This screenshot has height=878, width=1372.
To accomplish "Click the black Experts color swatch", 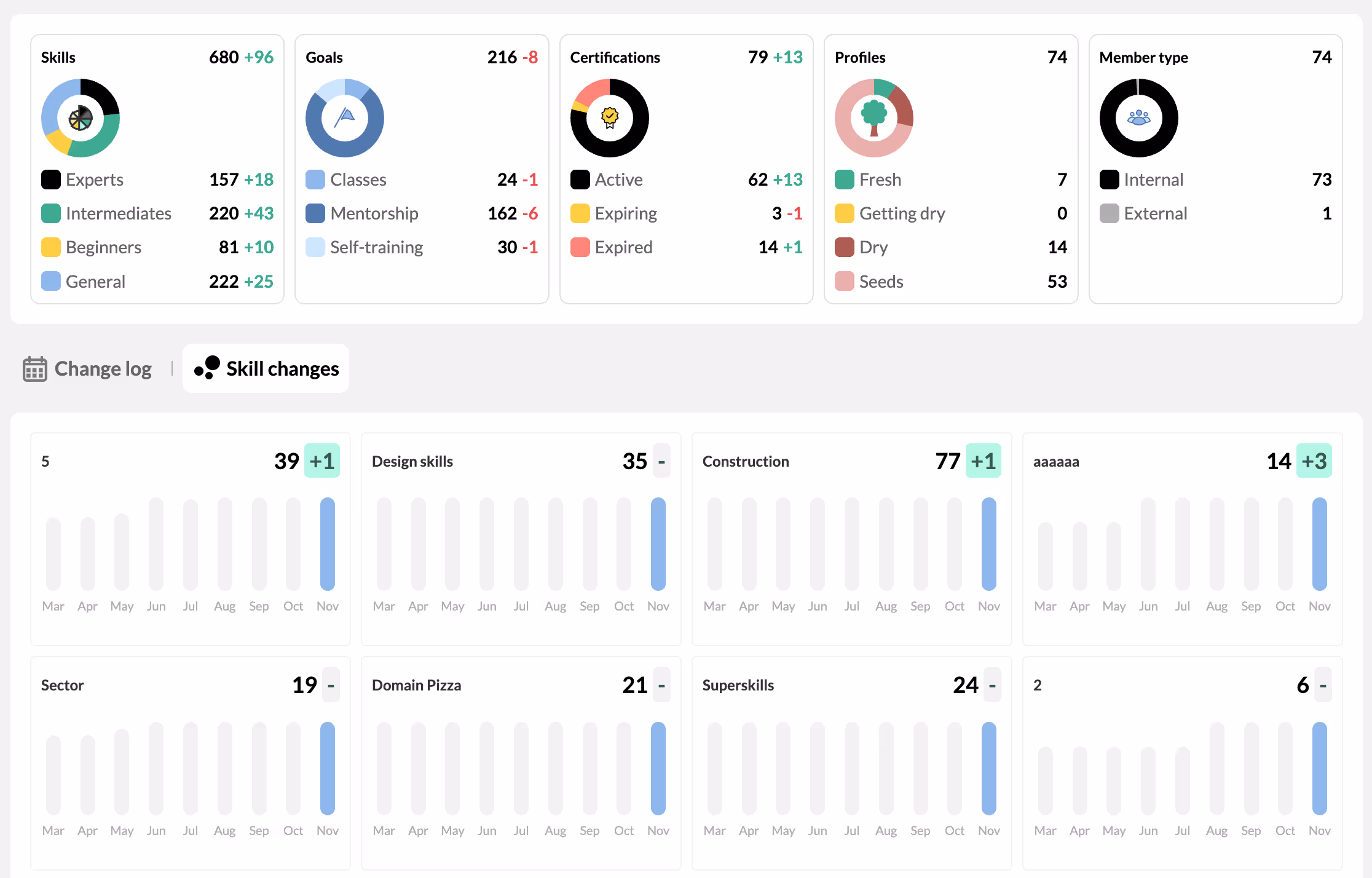I will 51,180.
